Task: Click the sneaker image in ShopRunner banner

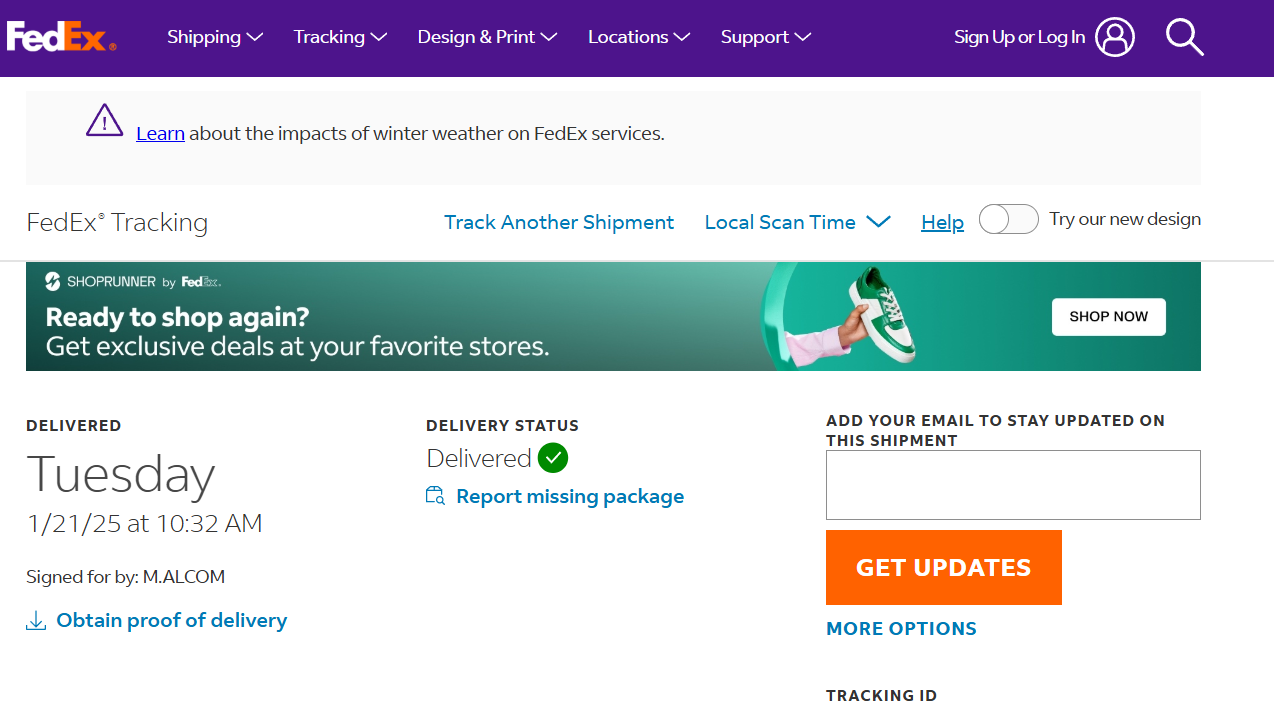Action: click(881, 315)
